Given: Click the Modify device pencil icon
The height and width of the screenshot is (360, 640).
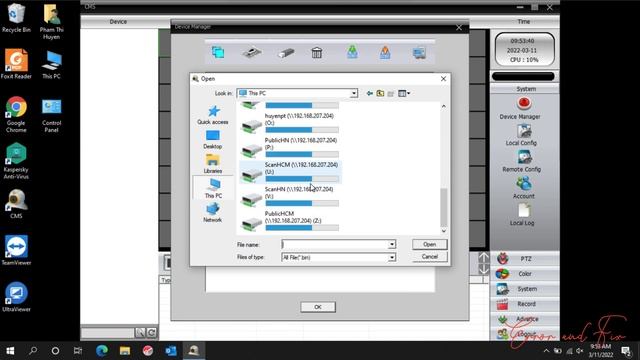Looking at the screenshot, I should [x=286, y=53].
